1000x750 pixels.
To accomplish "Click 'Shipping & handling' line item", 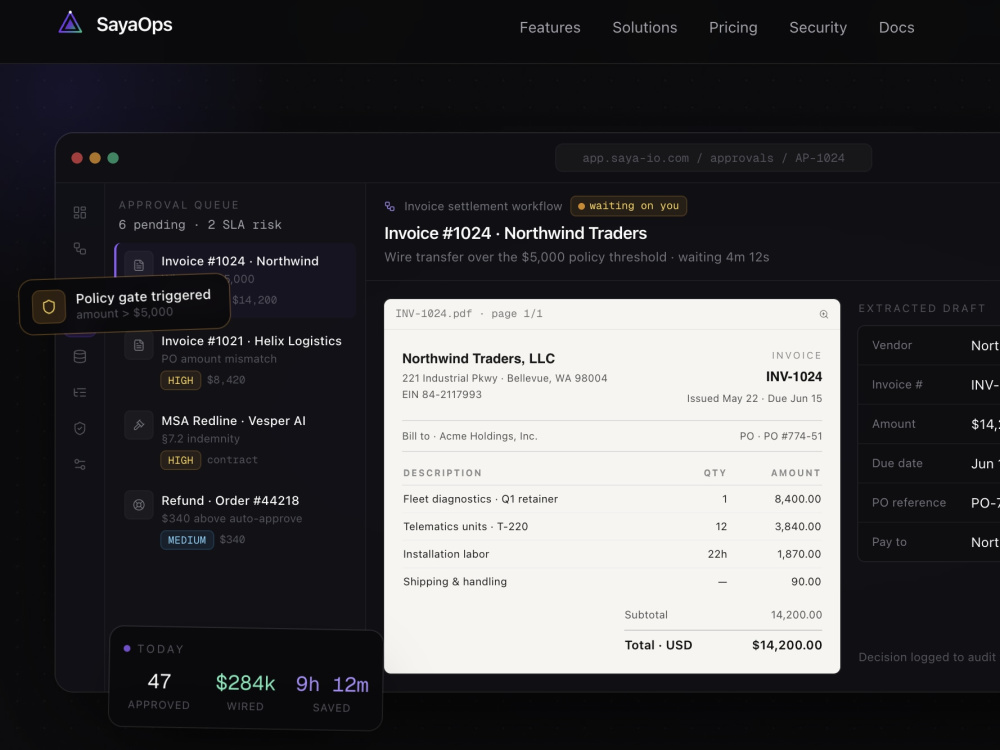I will 455,582.
